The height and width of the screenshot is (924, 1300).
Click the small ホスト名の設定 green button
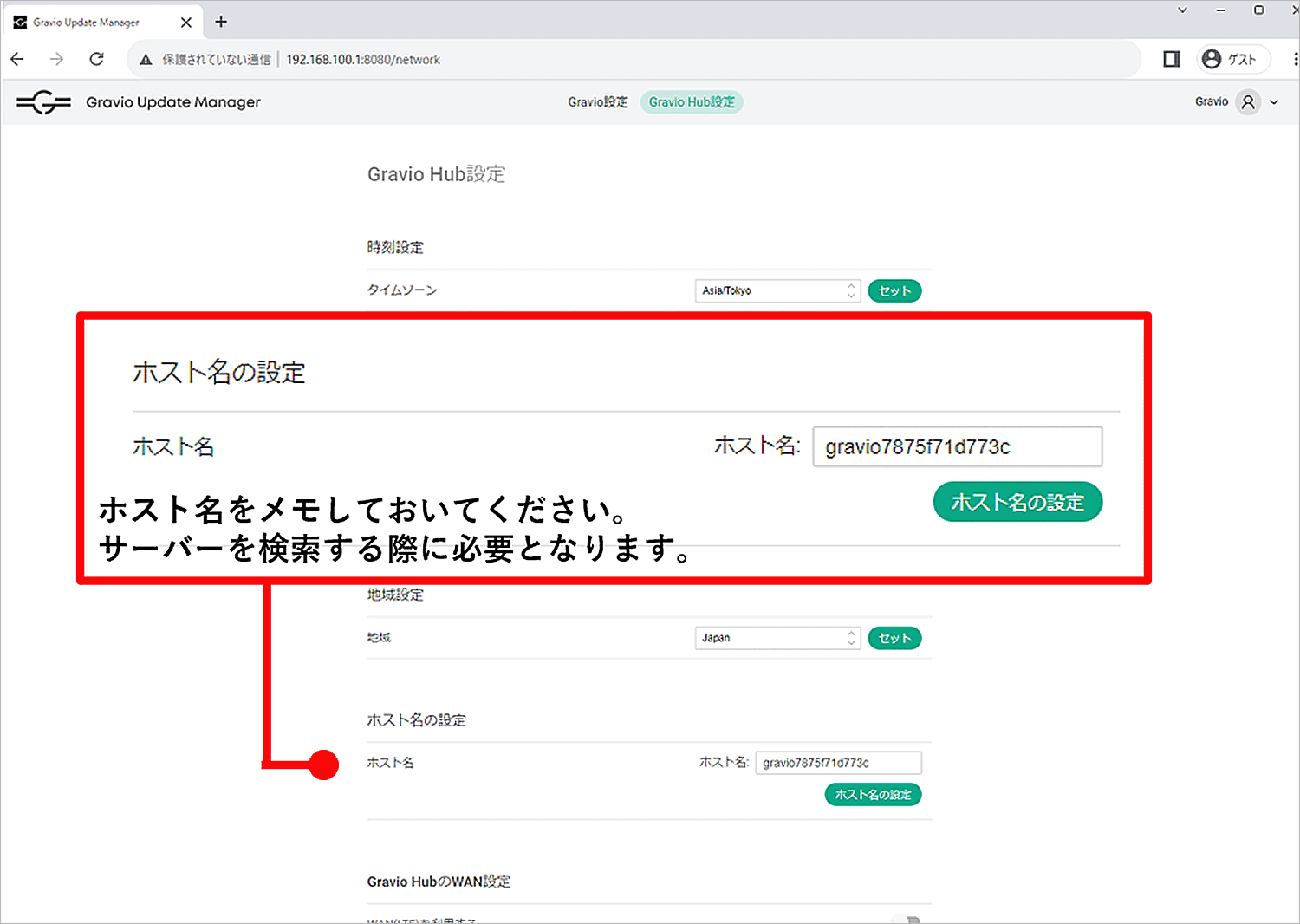coord(873,794)
